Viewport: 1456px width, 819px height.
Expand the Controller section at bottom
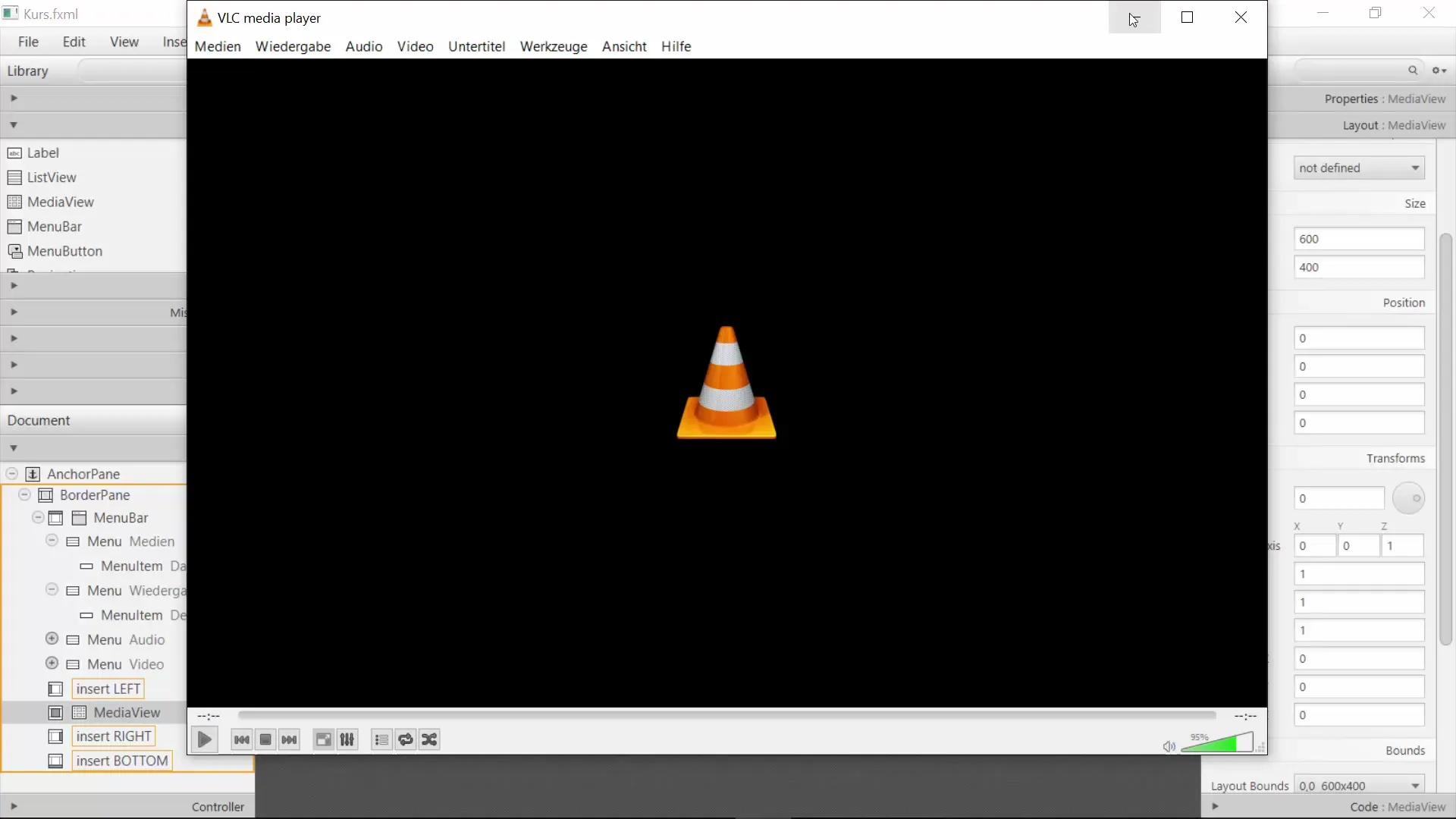click(x=14, y=806)
